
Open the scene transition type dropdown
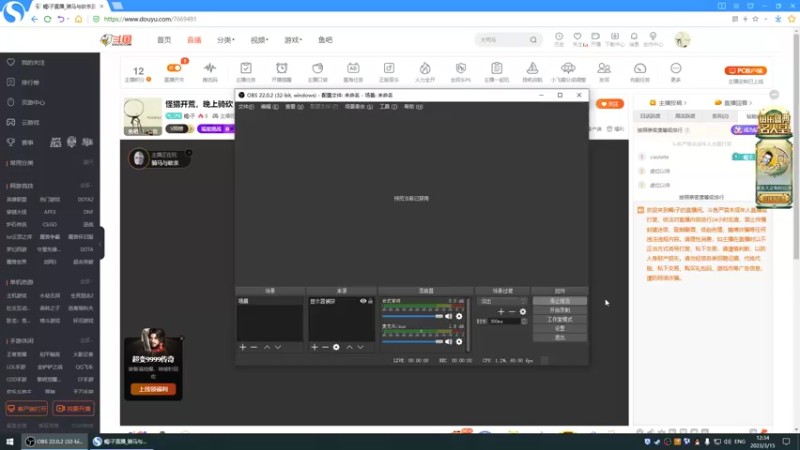pos(502,302)
